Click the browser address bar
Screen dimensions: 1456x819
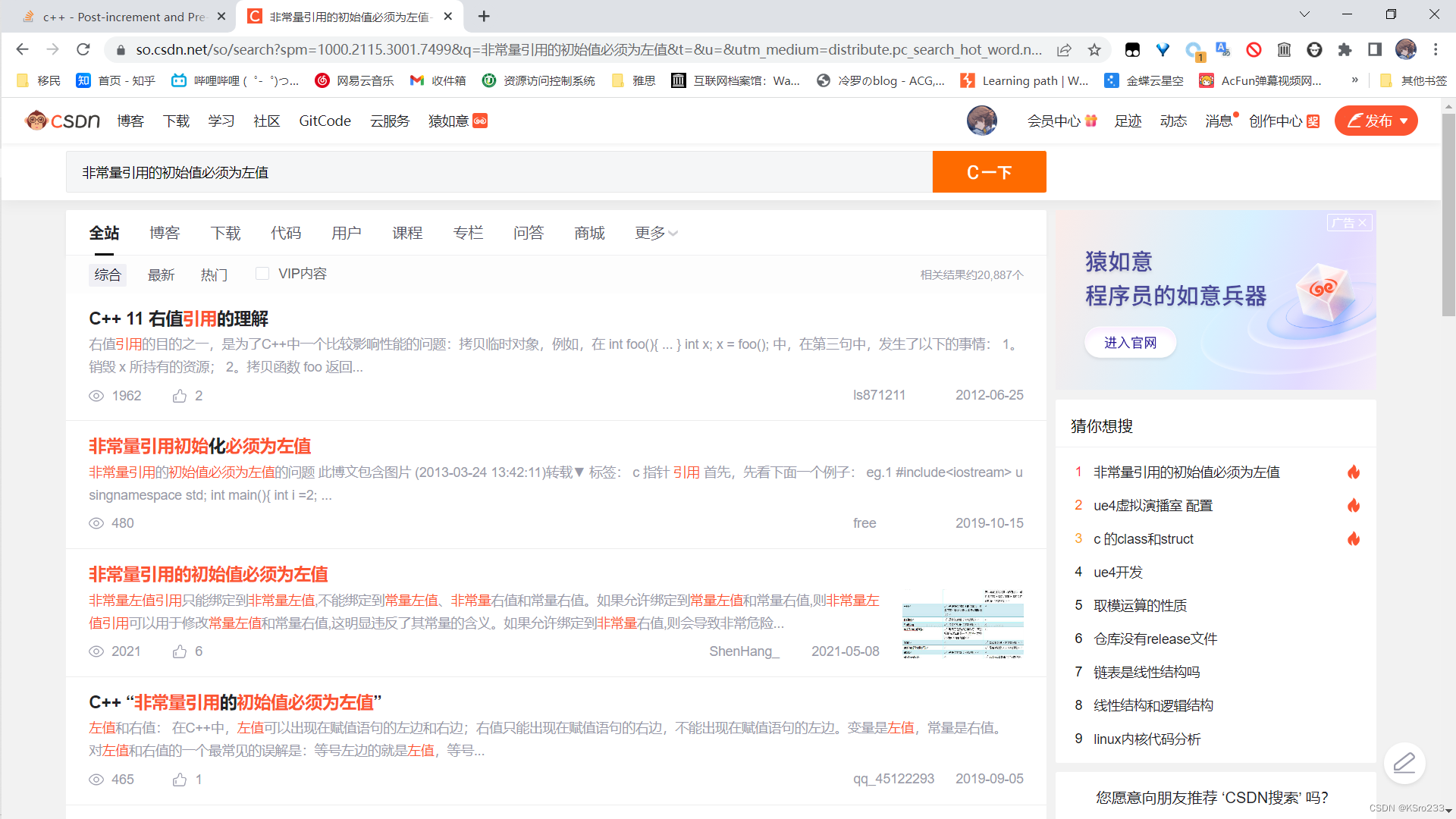pos(588,50)
